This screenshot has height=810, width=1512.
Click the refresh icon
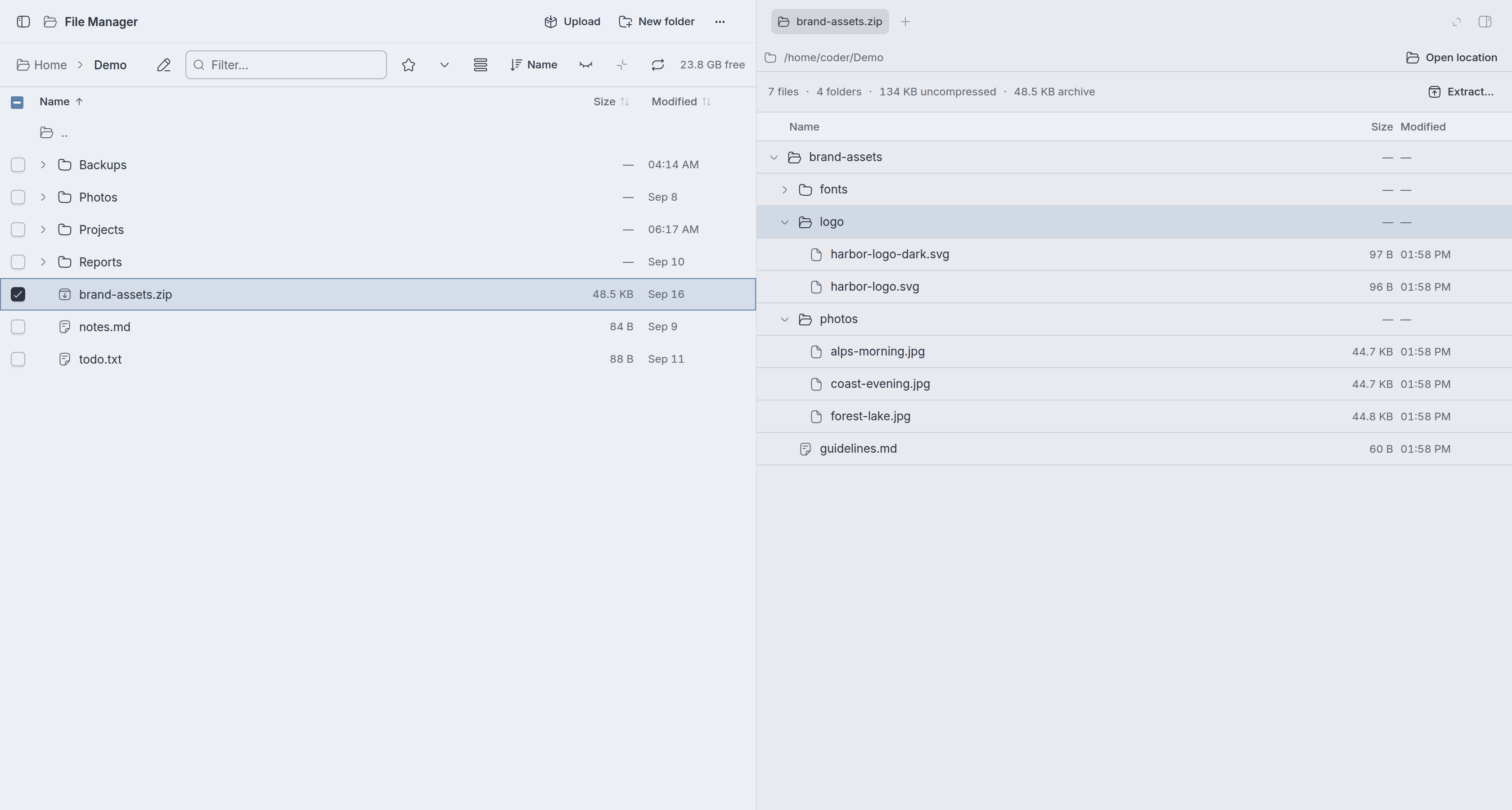pos(657,64)
